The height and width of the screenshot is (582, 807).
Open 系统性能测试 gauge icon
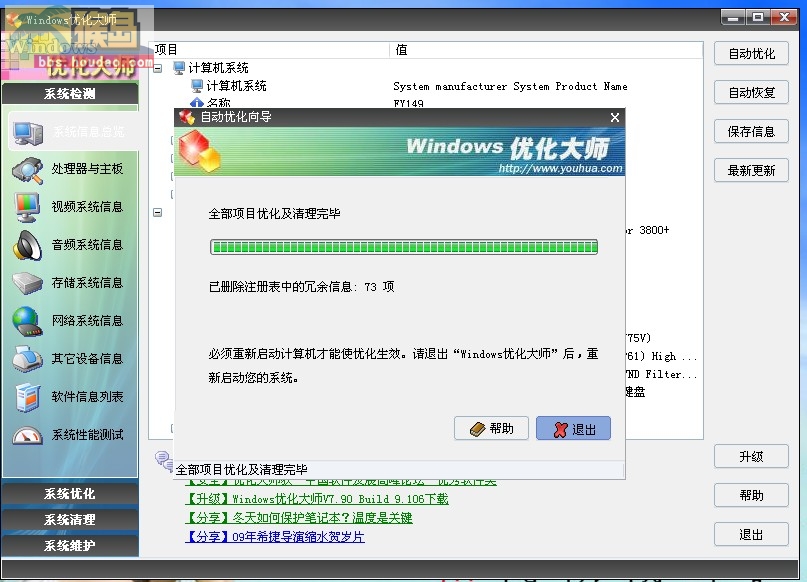(28, 435)
